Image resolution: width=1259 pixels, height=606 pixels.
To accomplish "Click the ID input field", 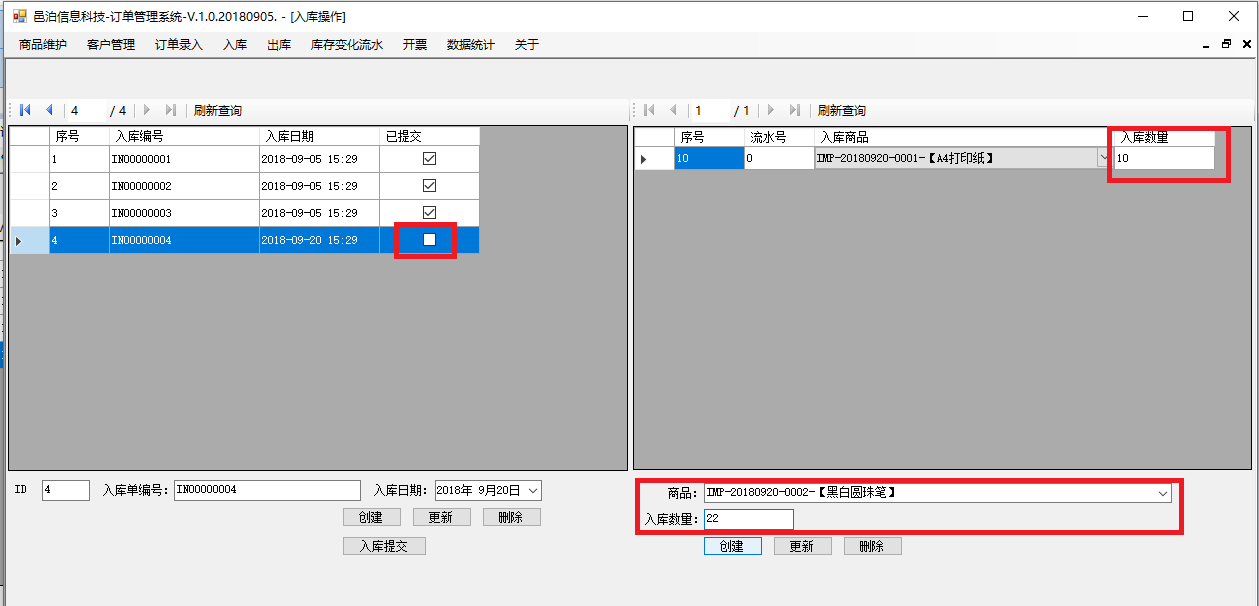I will pos(66,490).
